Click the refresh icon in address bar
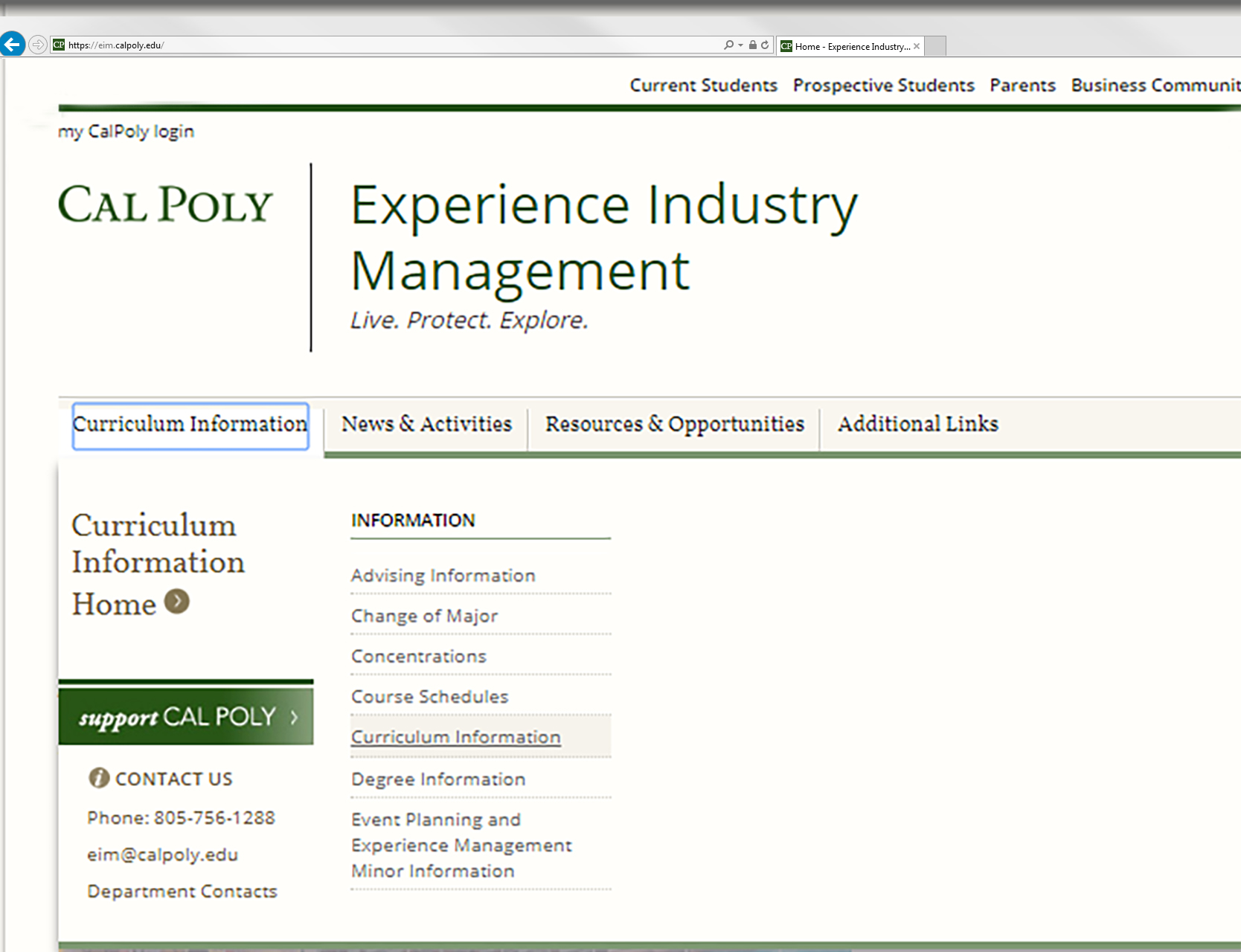Viewport: 1241px width, 952px height. click(x=765, y=45)
